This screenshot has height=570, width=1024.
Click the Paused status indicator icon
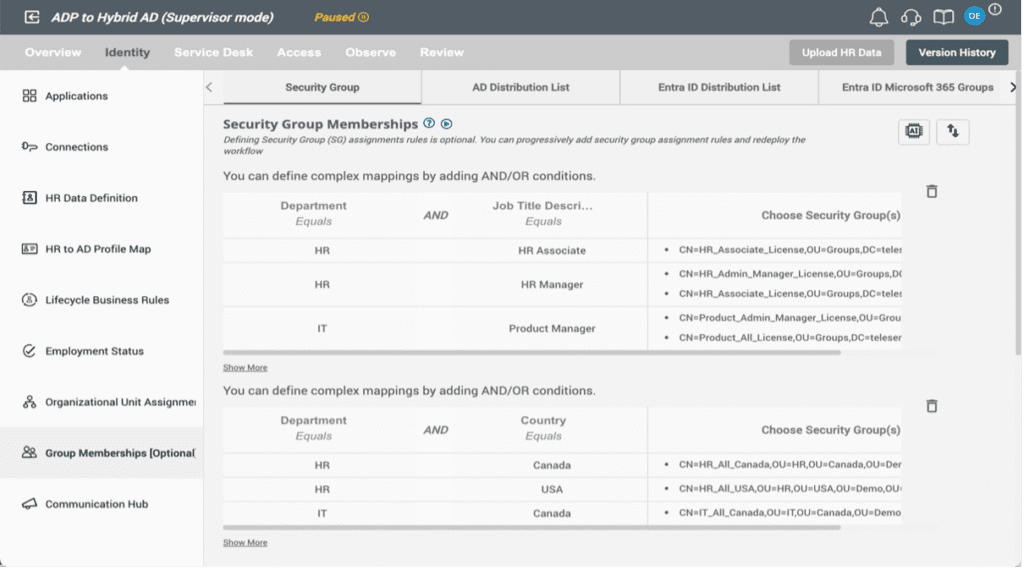[x=364, y=17]
